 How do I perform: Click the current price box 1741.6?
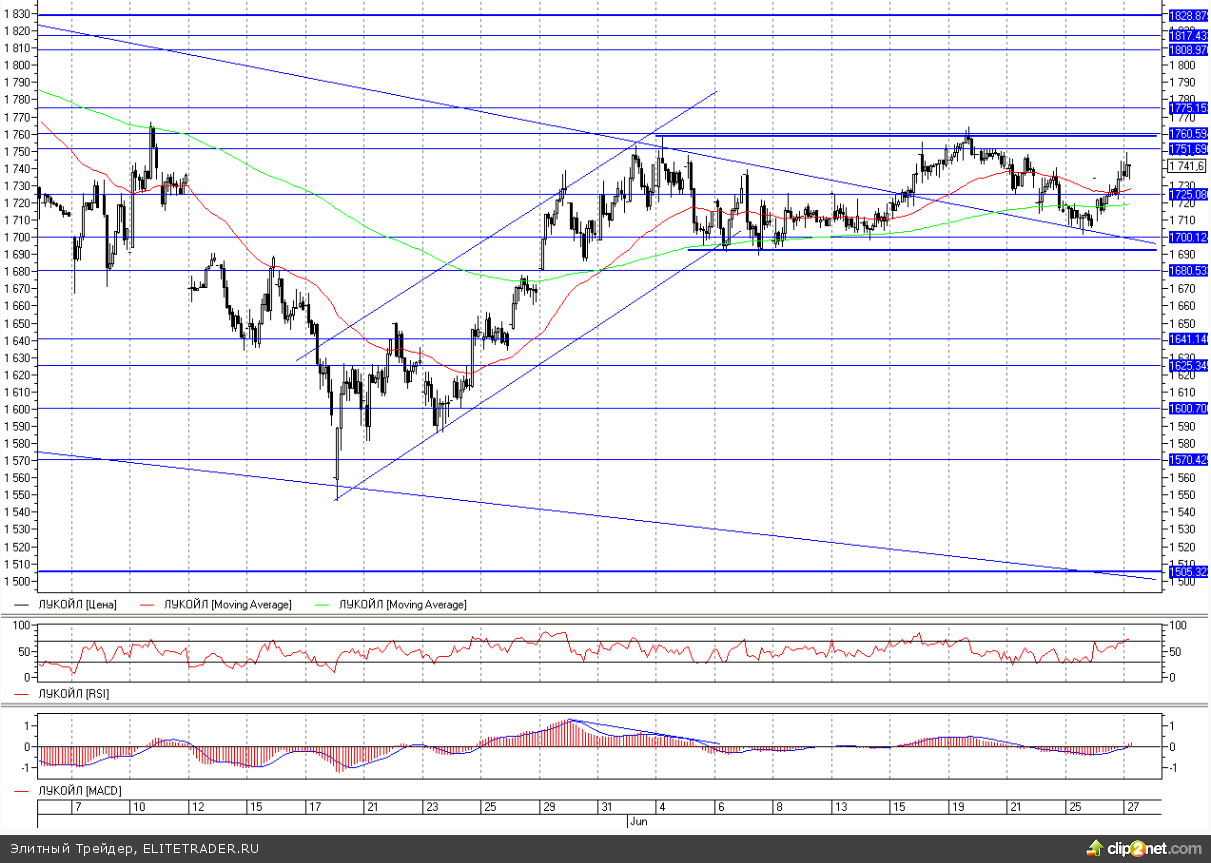1186,166
